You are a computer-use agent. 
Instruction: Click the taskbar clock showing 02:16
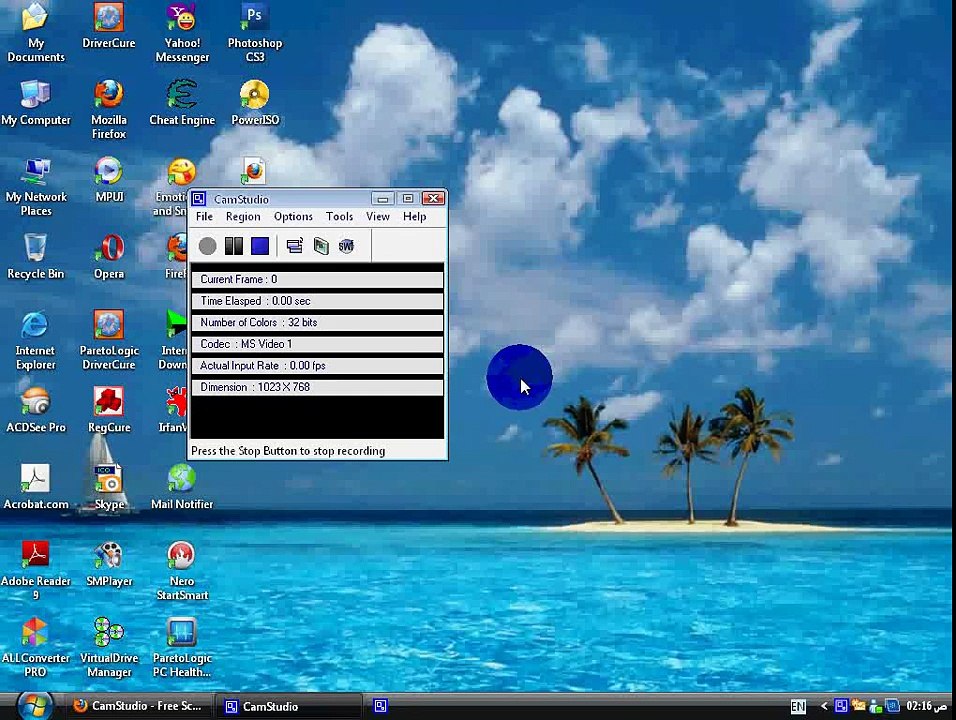click(x=926, y=706)
